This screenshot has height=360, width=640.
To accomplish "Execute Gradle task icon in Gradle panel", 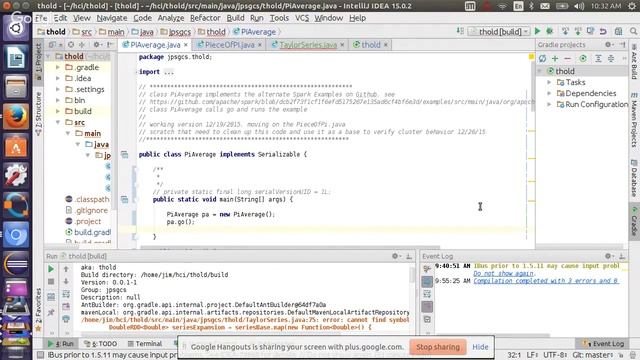I will click(583, 58).
